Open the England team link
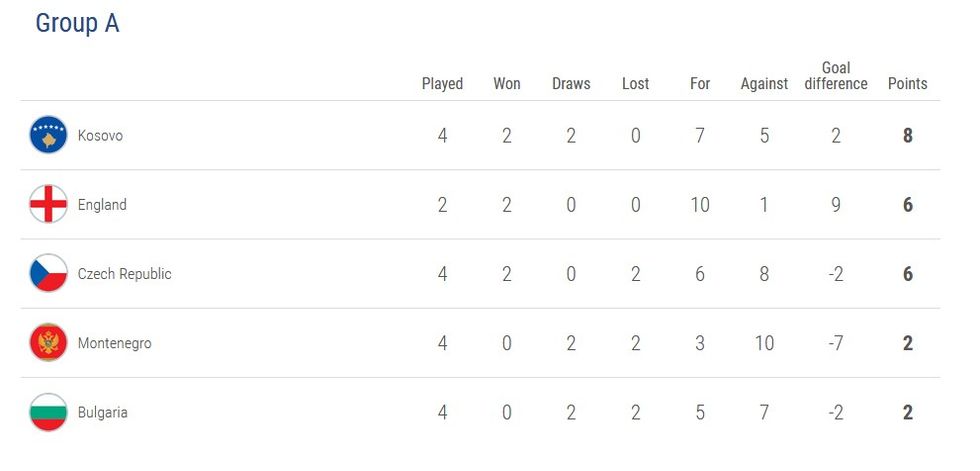Screen dimensions: 980x471 [x=102, y=205]
